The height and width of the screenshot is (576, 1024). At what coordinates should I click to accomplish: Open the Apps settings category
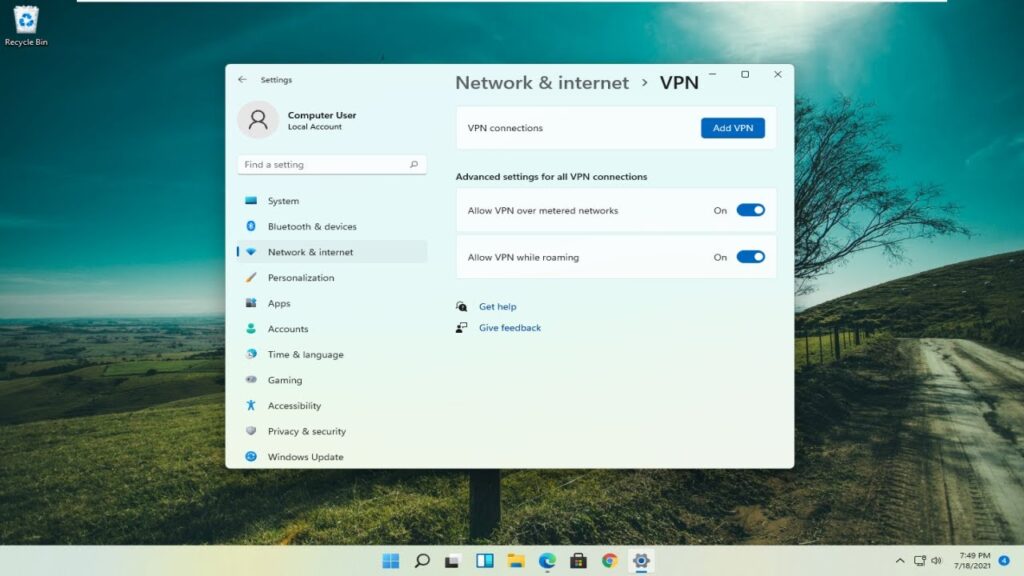pyautogui.click(x=279, y=303)
